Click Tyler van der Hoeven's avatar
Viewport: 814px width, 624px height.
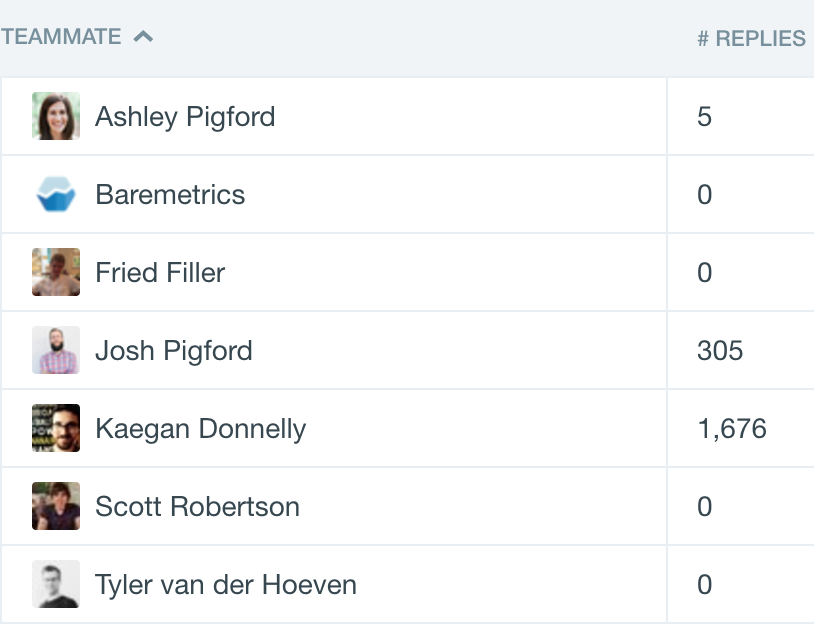point(56,584)
